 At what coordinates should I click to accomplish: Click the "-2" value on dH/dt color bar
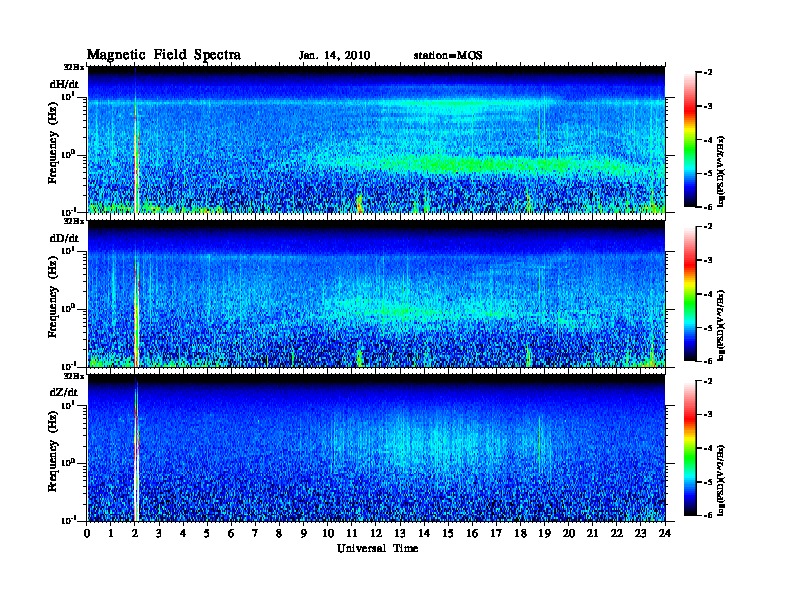click(x=709, y=73)
